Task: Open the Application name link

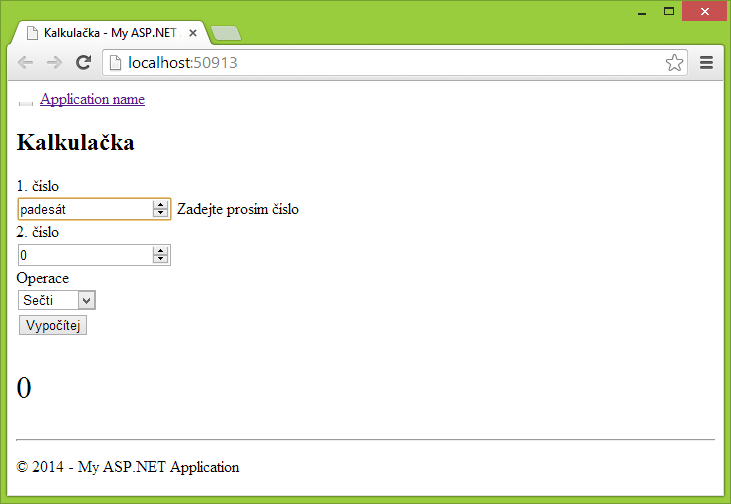Action: [92, 99]
